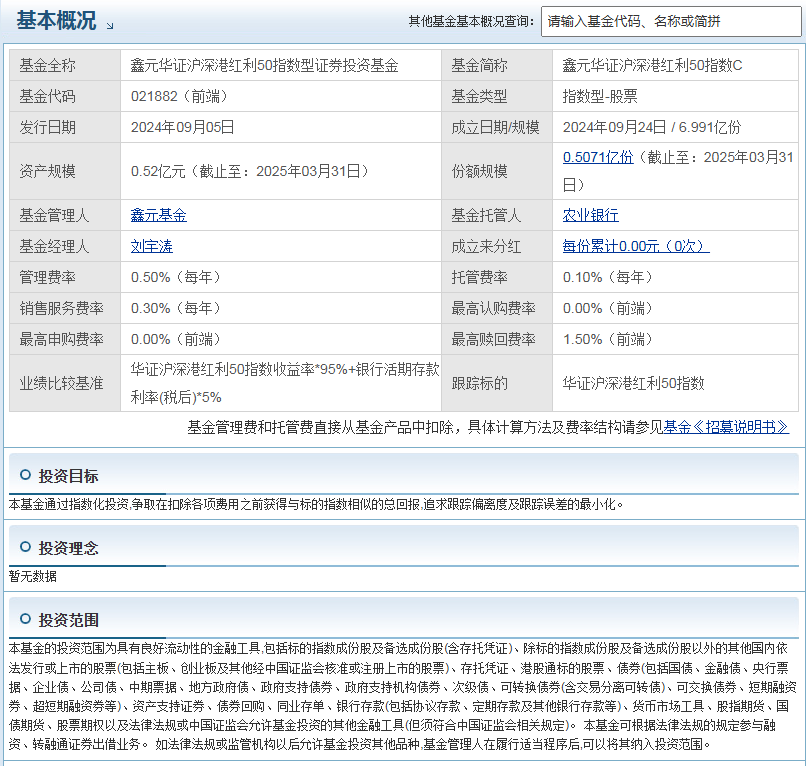Screen dimensions: 806x766
Task: Select the 基金经理人 label cell
Action: point(65,246)
